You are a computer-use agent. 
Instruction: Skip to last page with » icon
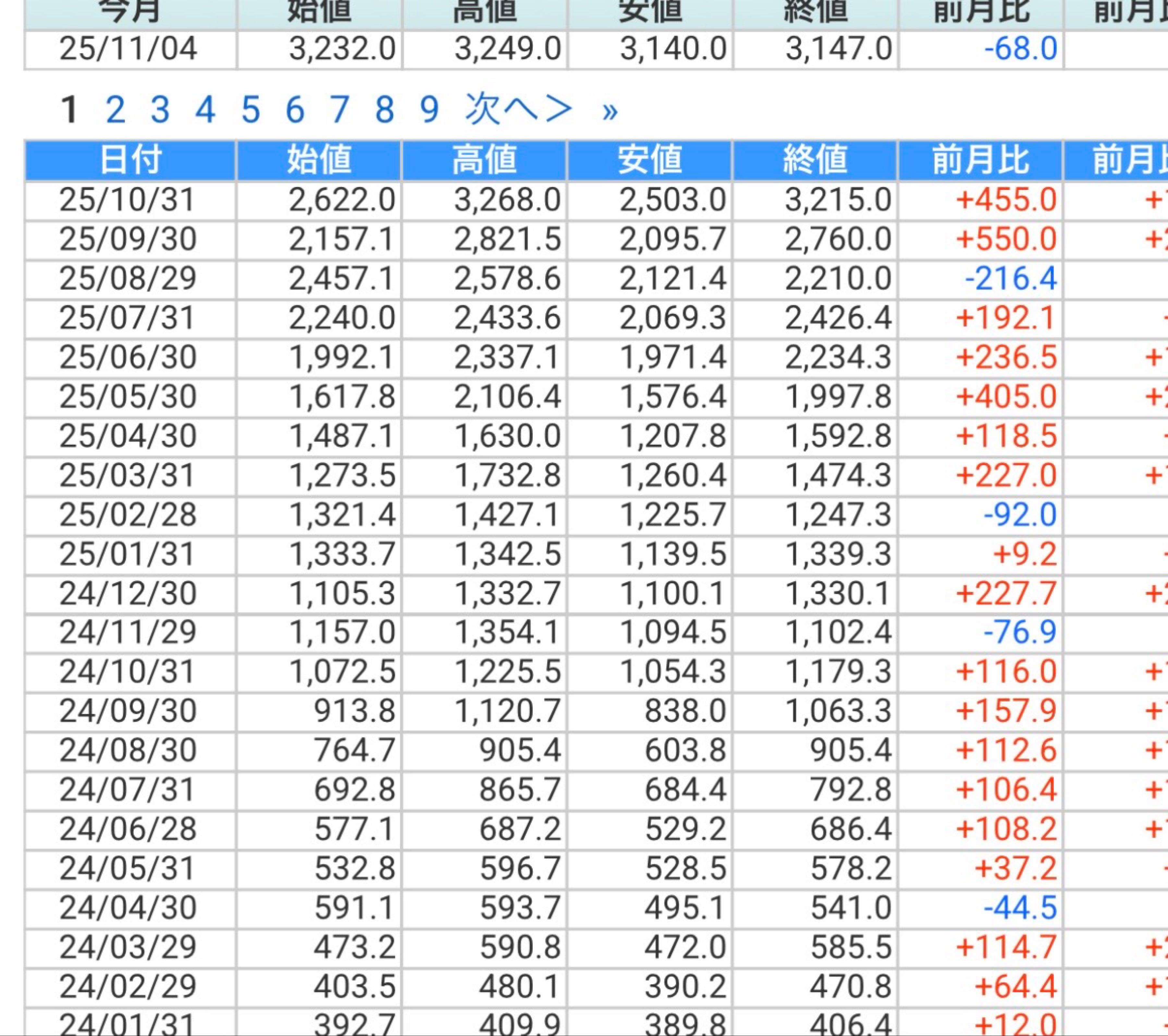(x=610, y=112)
